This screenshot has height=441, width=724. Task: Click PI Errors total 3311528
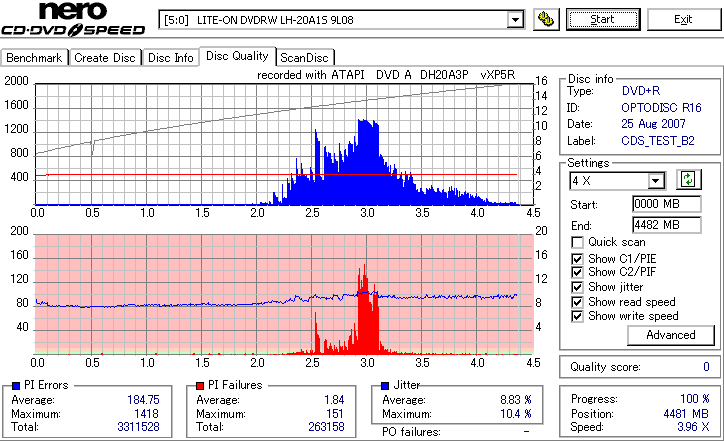(138, 427)
